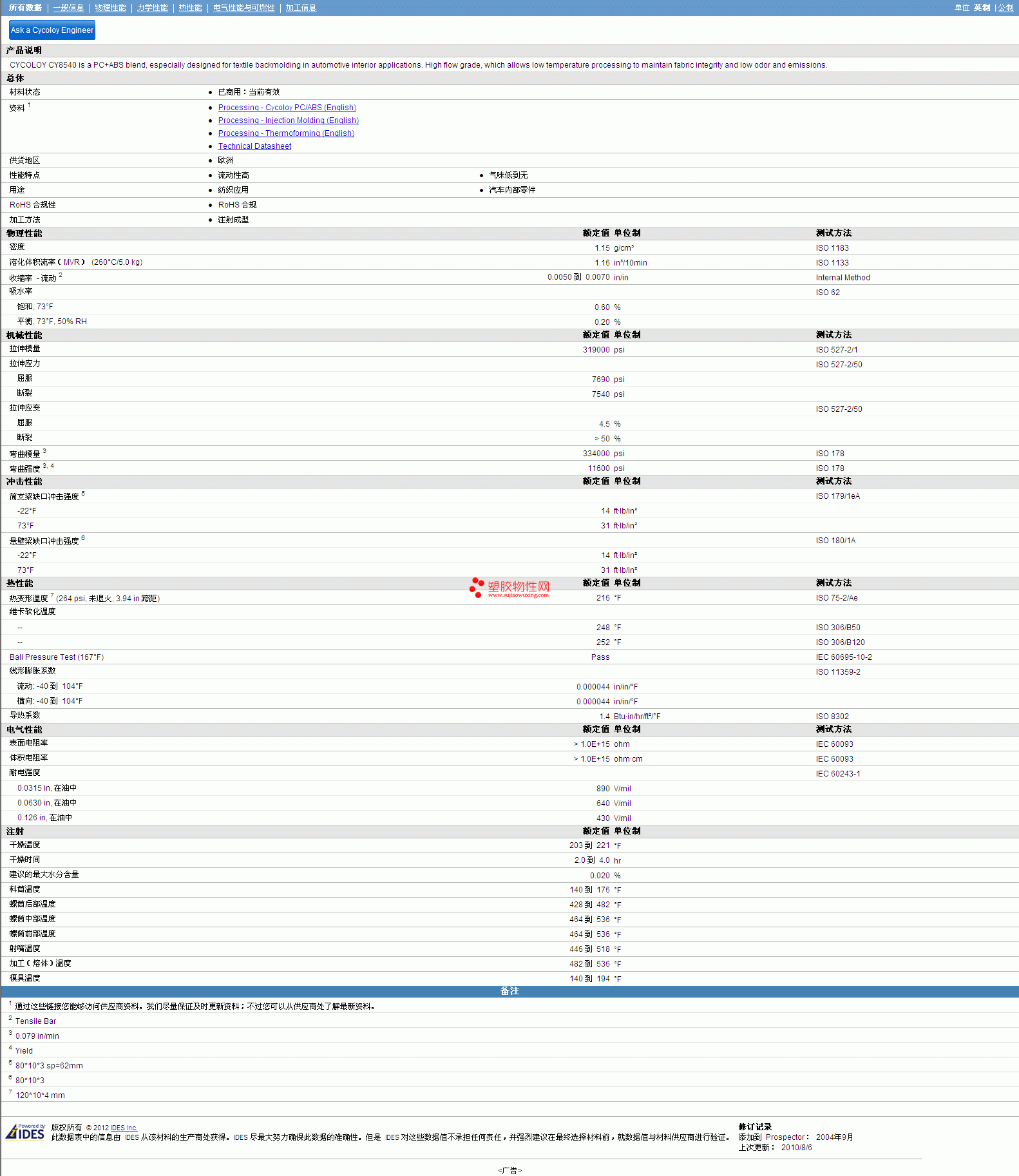Click the 0.0315 in dielectric strength row

[509, 788]
